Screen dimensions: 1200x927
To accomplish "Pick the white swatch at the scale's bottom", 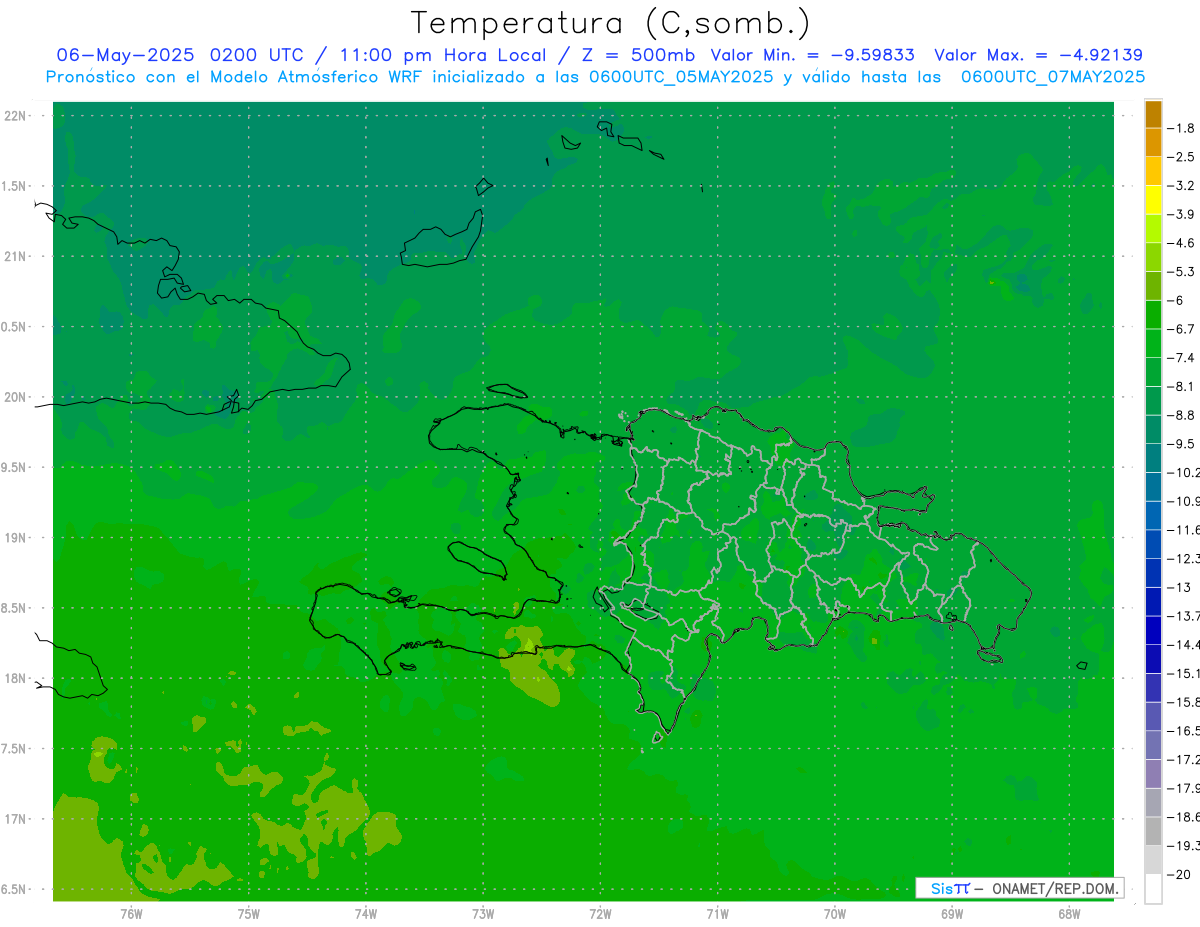I will point(1153,889).
